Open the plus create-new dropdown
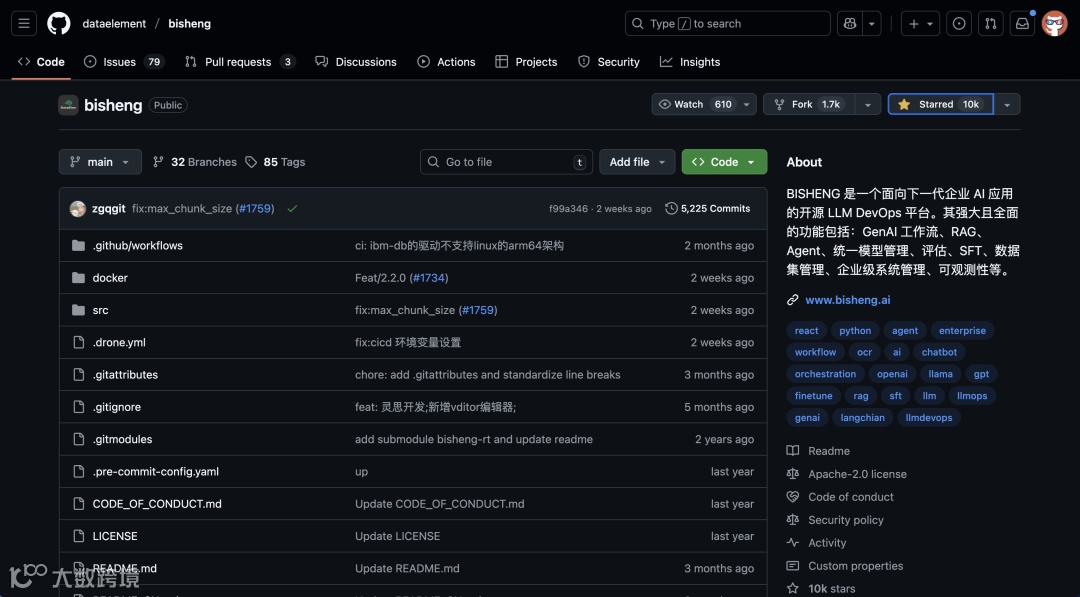The width and height of the screenshot is (1080, 597). pos(920,23)
